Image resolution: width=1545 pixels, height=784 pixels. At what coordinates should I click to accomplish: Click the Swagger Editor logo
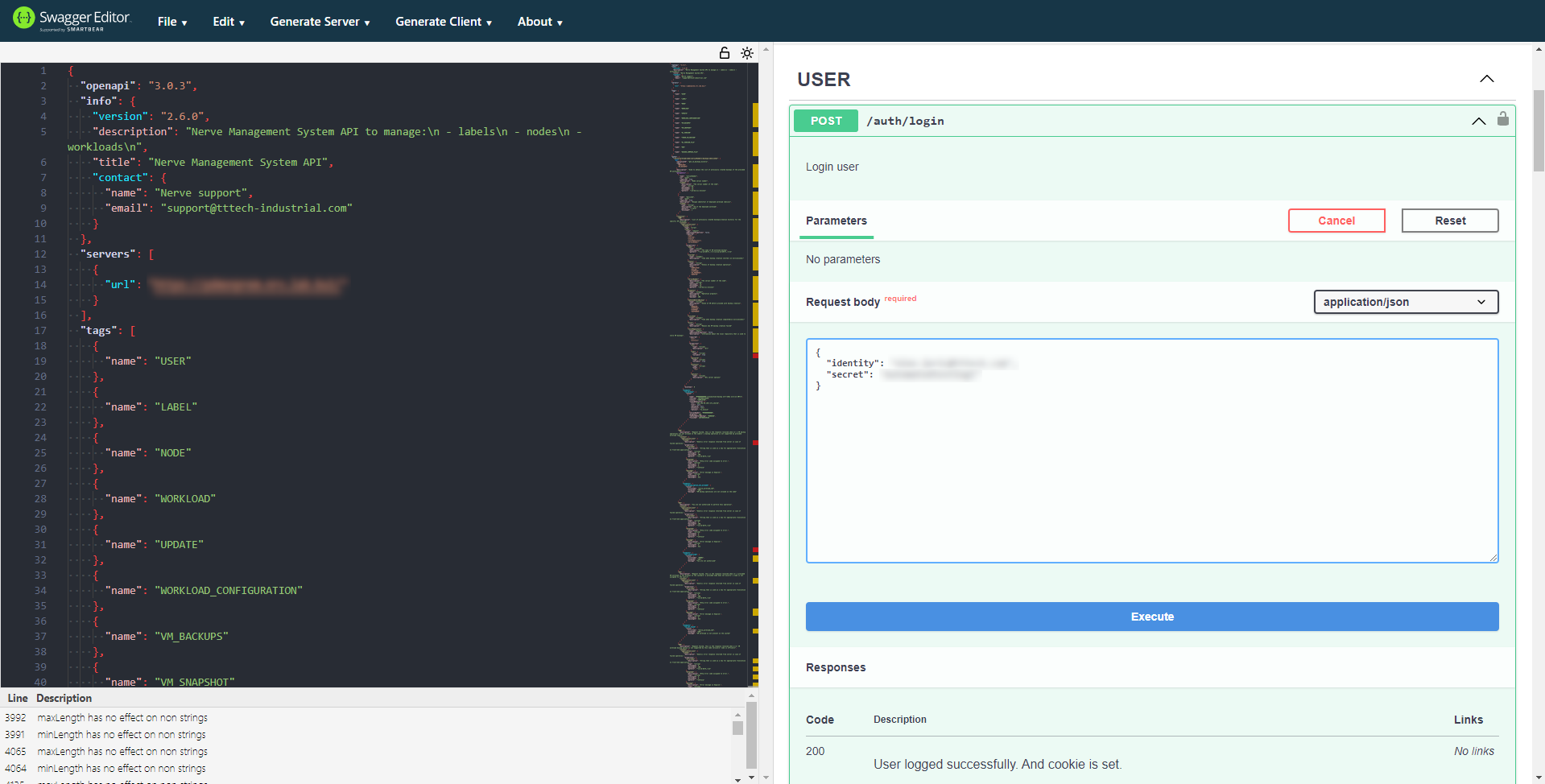pyautogui.click(x=72, y=20)
